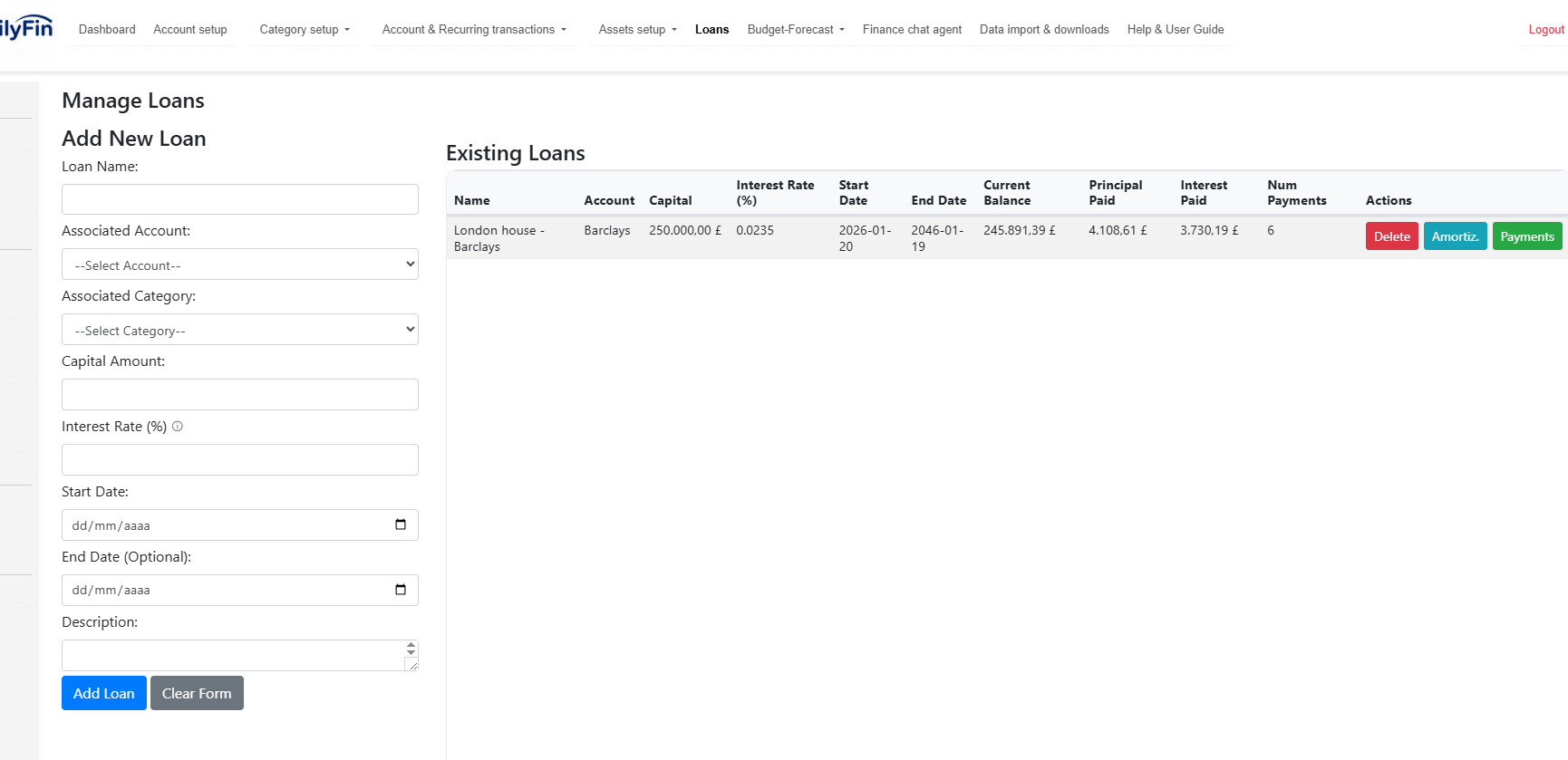1568x760 pixels.
Task: Open Amortiz. for London house loan
Action: pos(1456,236)
